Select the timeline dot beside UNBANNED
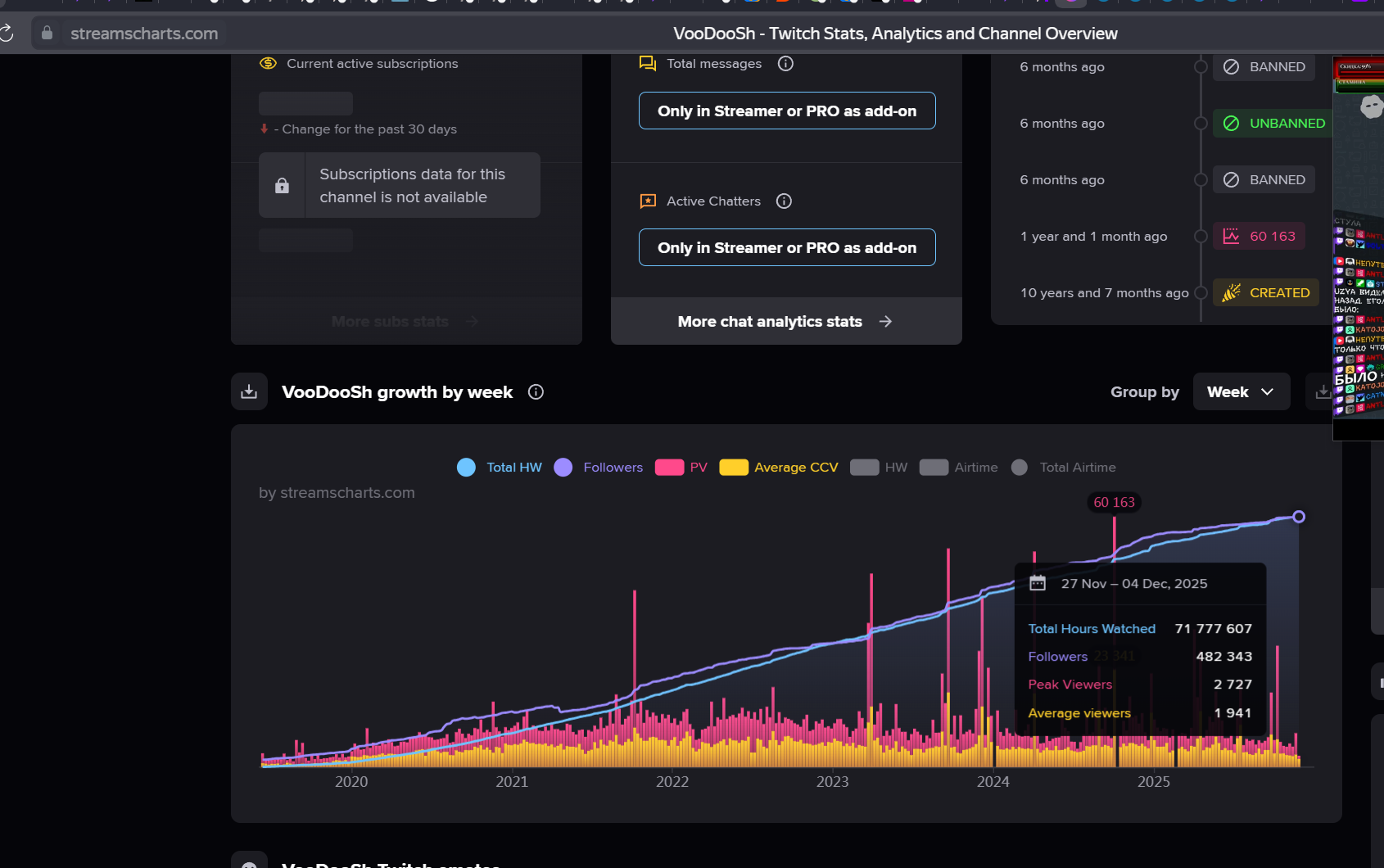 [1201, 124]
